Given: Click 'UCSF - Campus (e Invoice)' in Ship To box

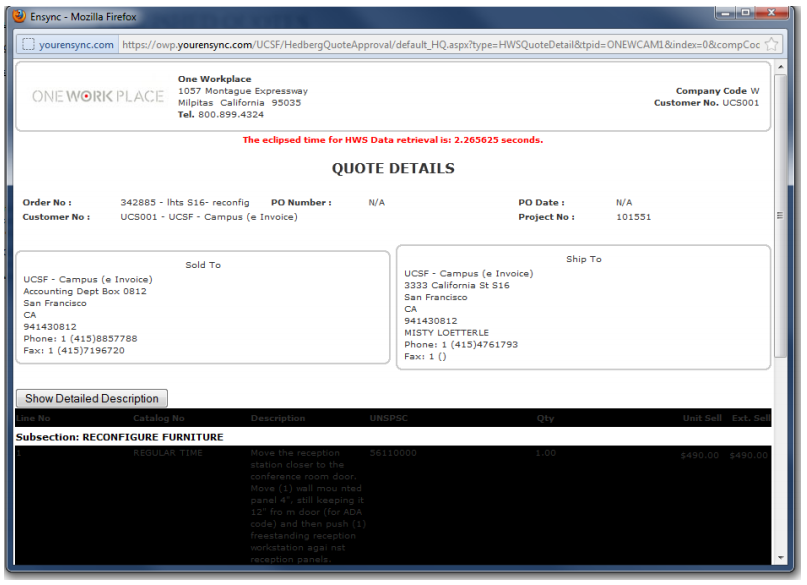Looking at the screenshot, I should [x=469, y=274].
